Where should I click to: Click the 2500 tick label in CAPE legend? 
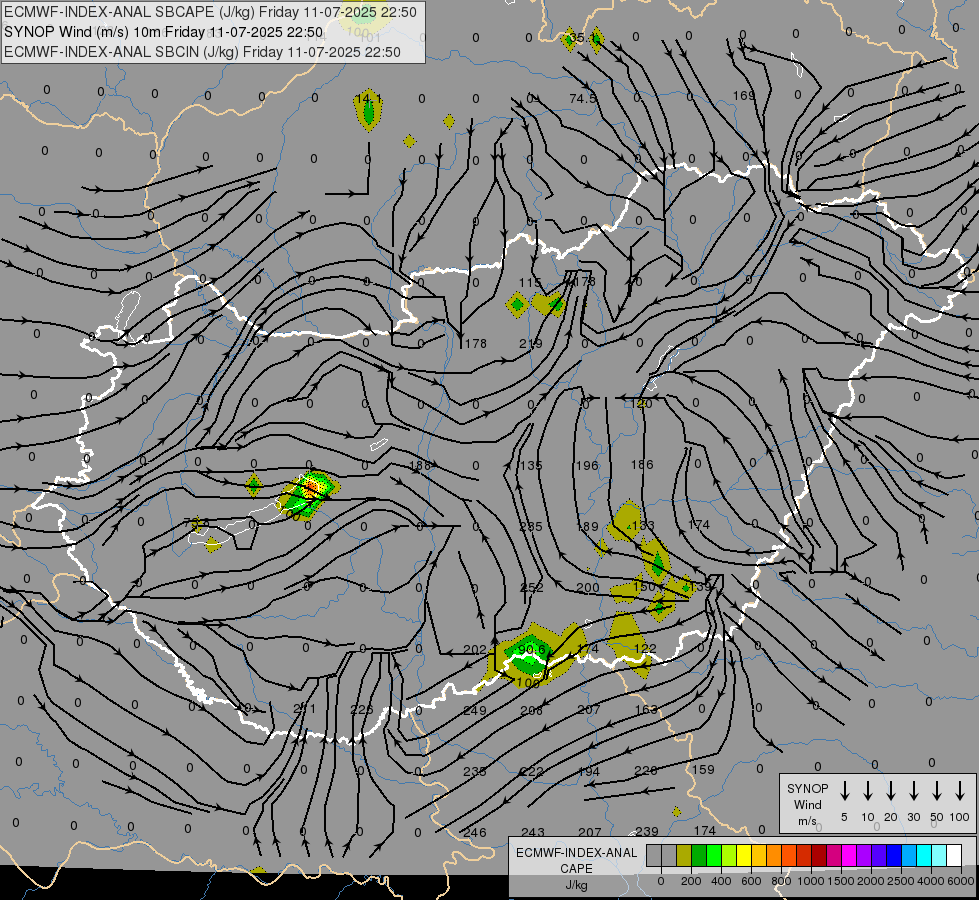[x=900, y=881]
